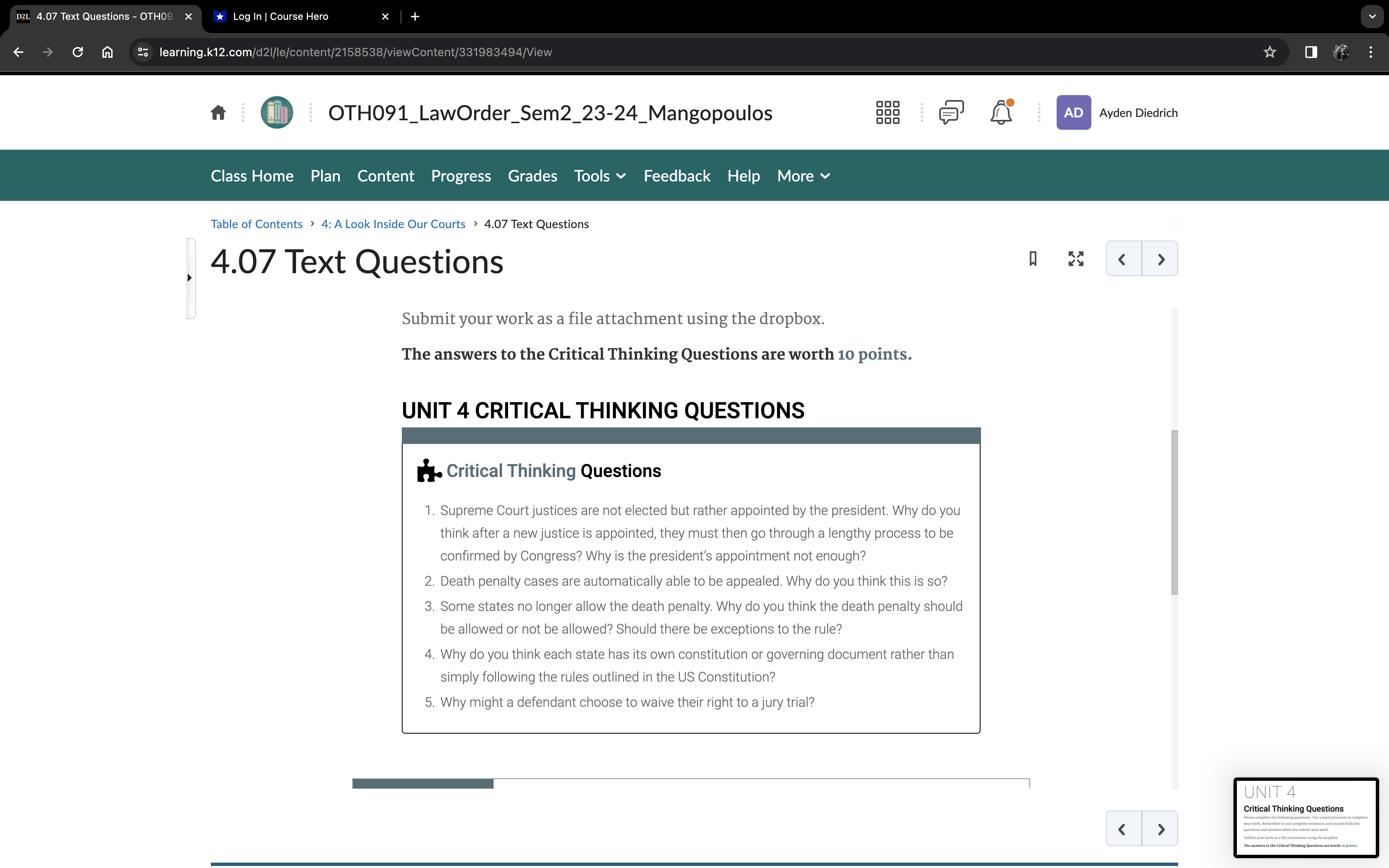Open the Tools dropdown in the navbar
1389x868 pixels.
point(599,176)
